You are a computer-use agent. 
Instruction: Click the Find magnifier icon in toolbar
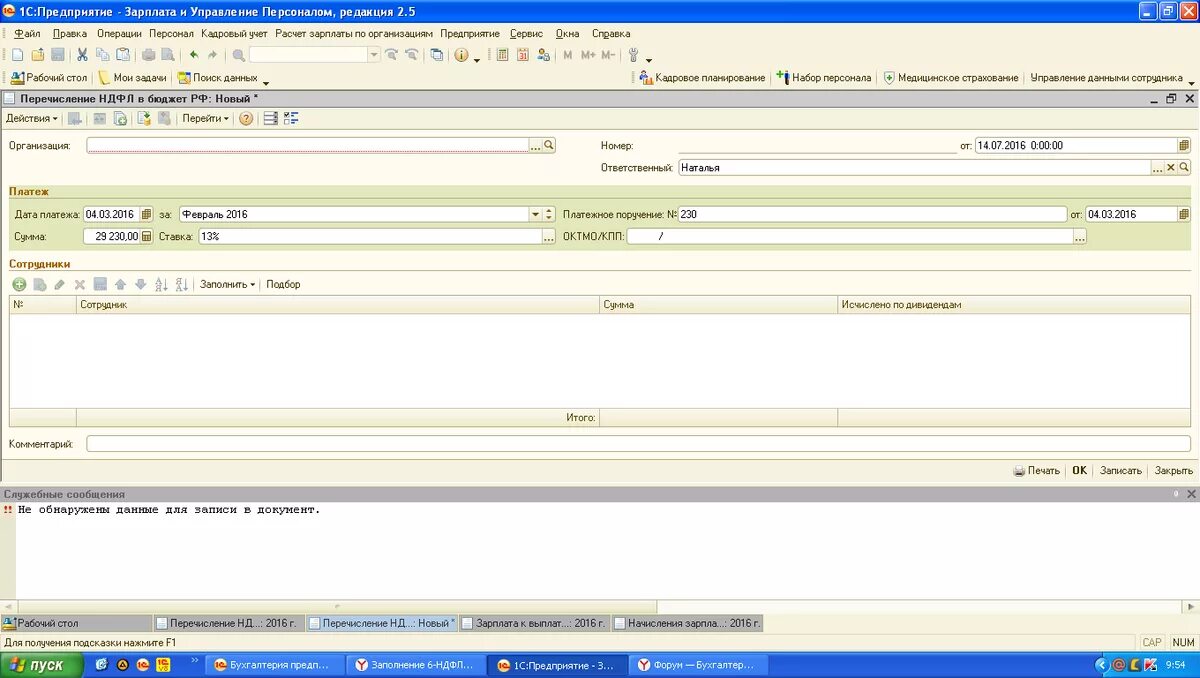[x=238, y=55]
